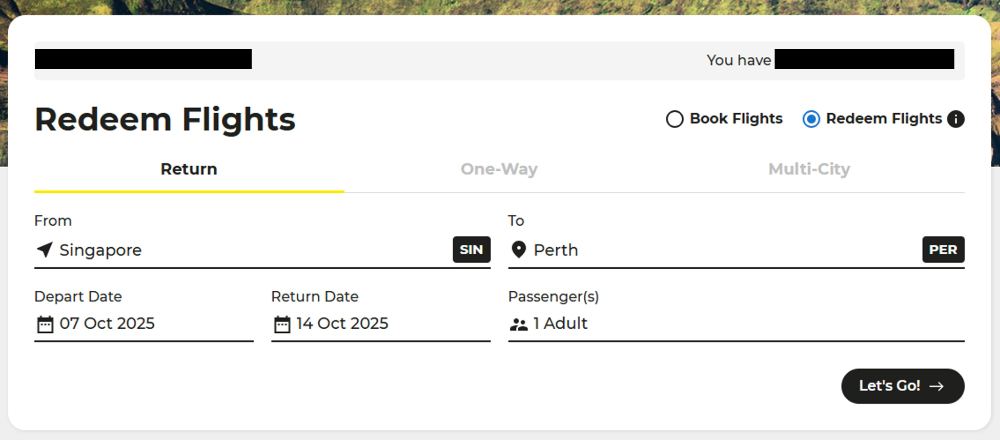Switch to the Return trip tab
1000x440 pixels.
pos(189,169)
